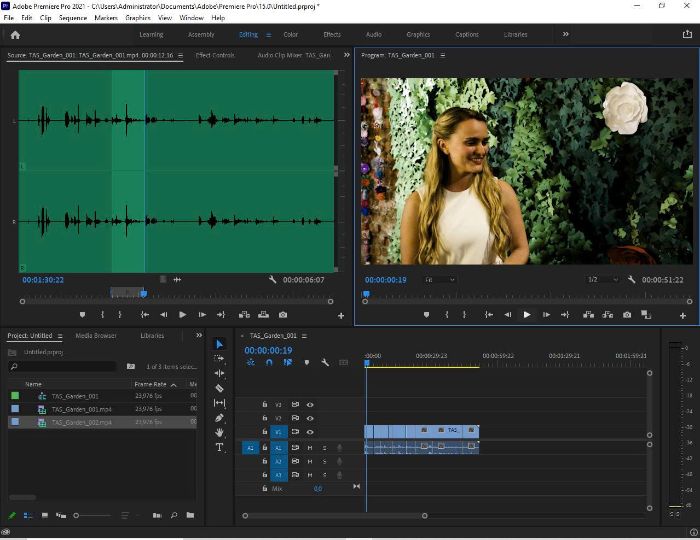The image size is (700, 540).
Task: Open Program monitor zoom level Fit dropdown
Action: point(439,279)
